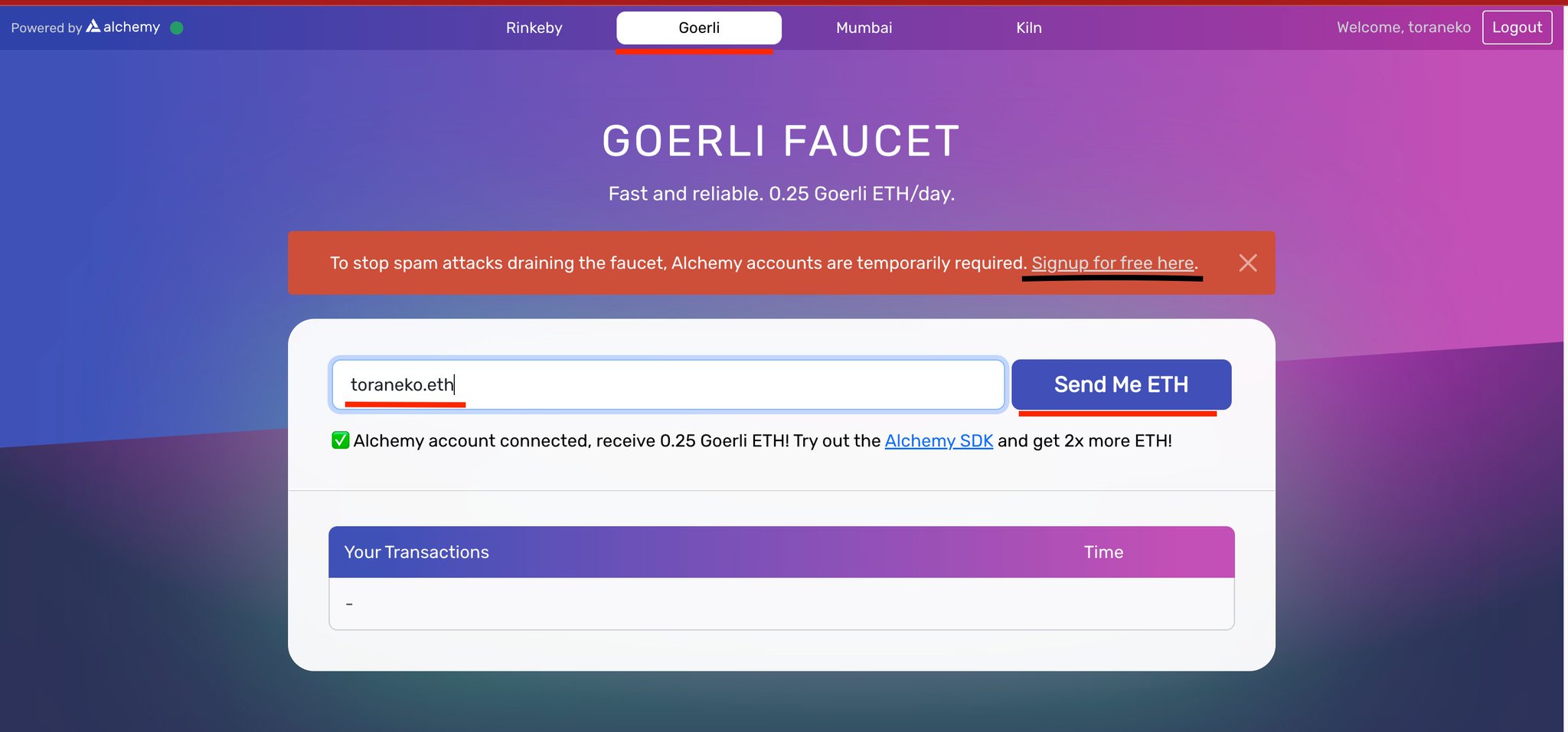Open the Alchemy SDK link
The image size is (1568, 732).
click(939, 440)
